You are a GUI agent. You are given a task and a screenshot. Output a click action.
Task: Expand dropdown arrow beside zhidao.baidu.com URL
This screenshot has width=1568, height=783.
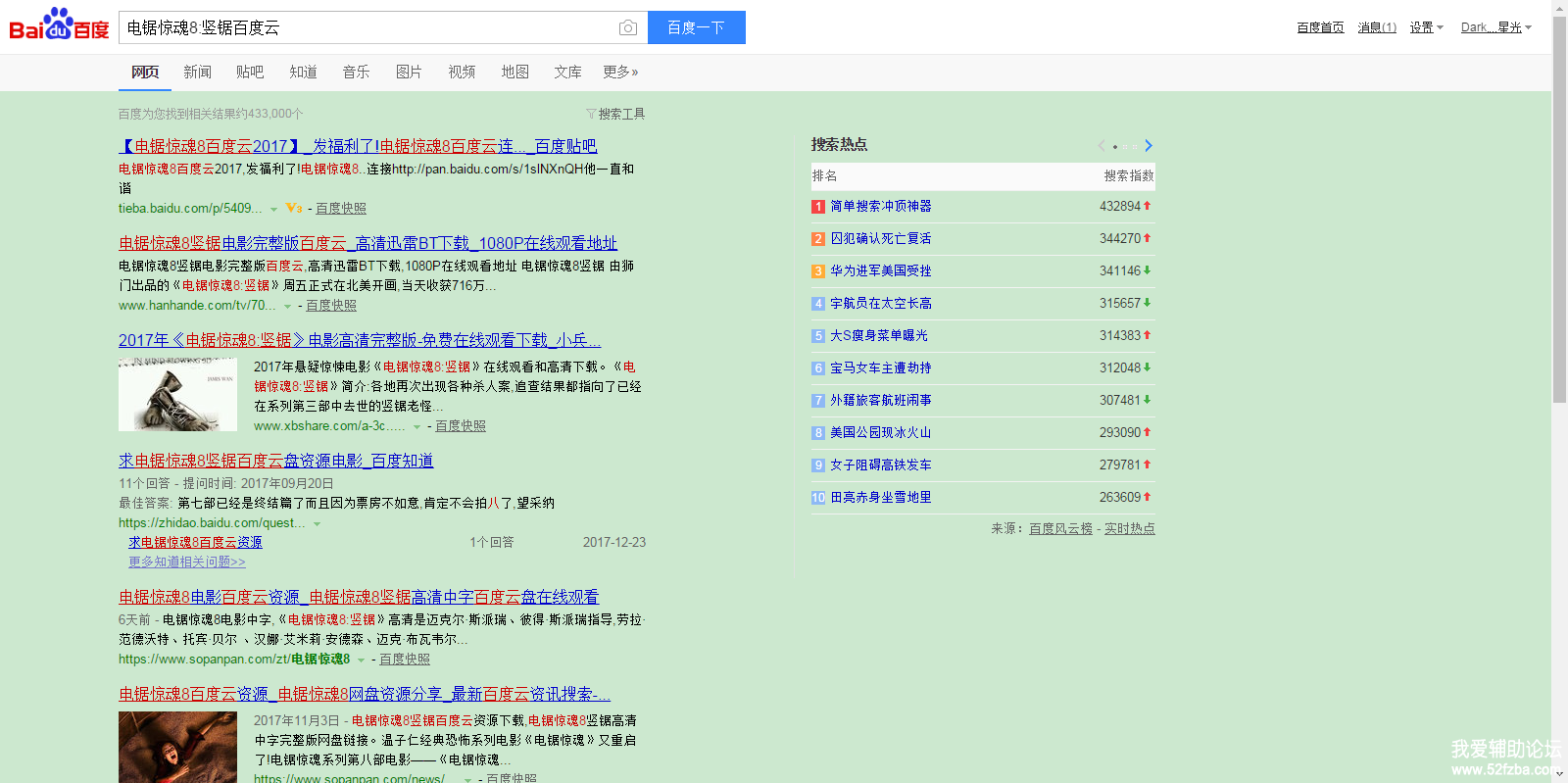(x=317, y=523)
